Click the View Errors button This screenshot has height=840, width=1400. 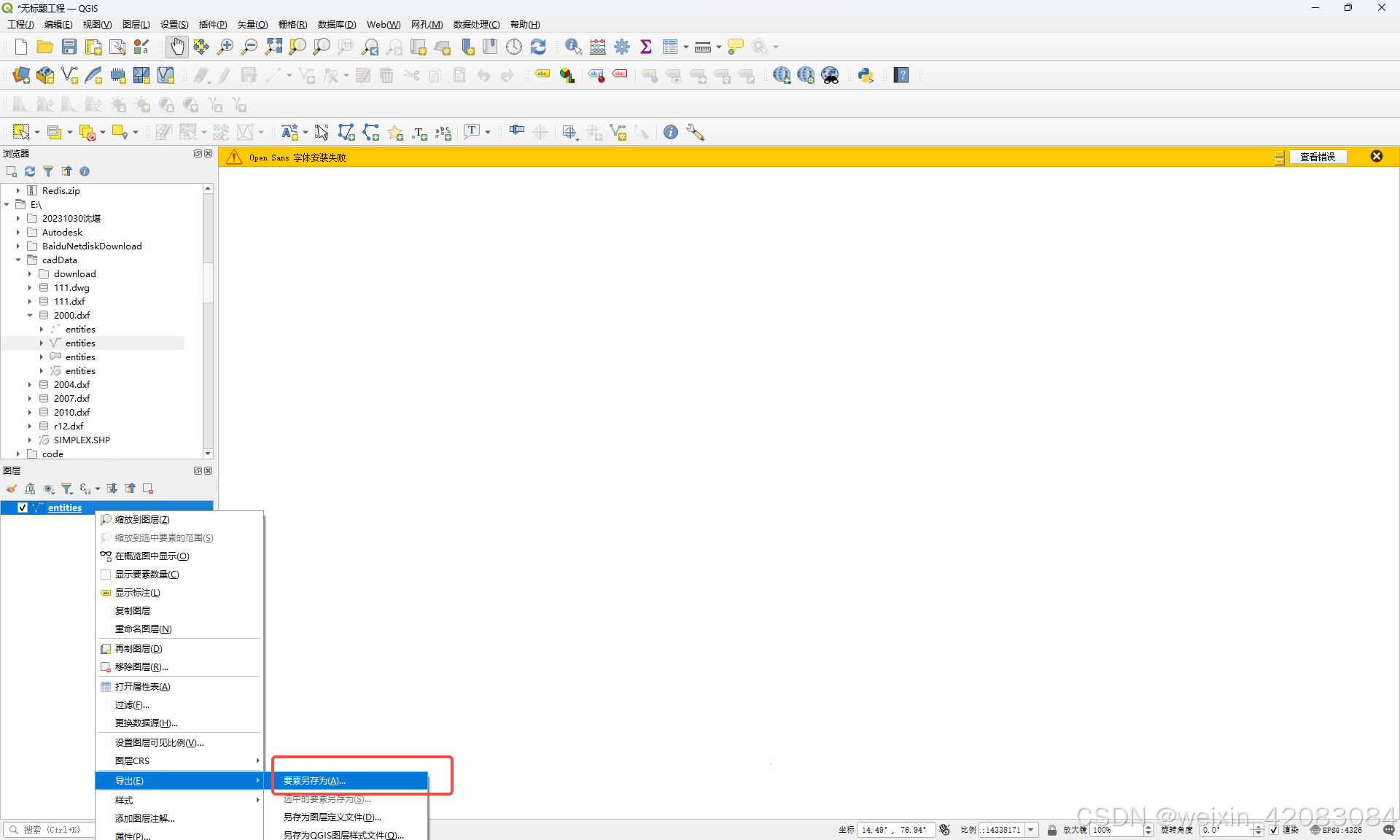[1318, 157]
